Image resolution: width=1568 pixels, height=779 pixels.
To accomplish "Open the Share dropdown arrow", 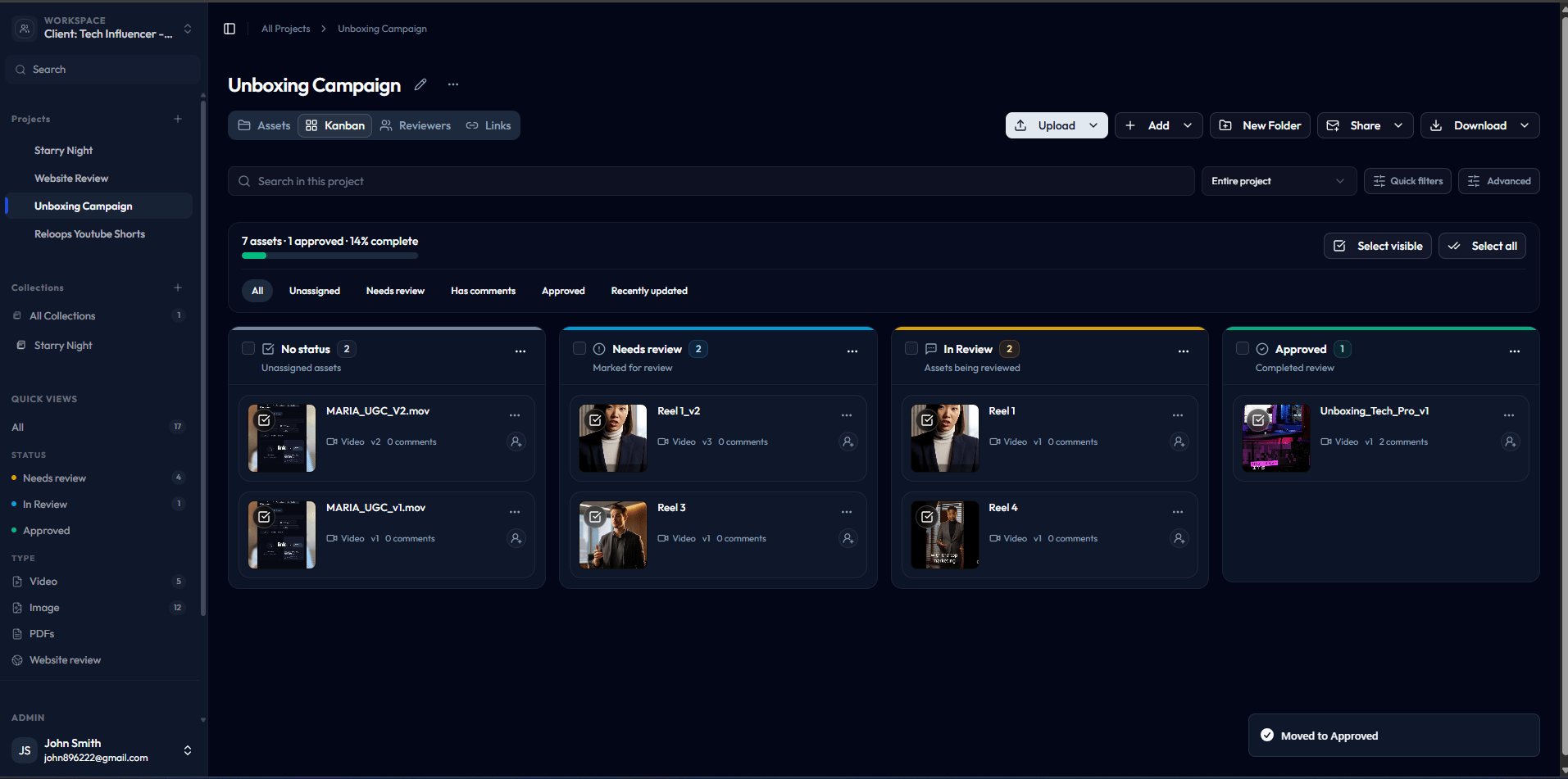I will tap(1398, 125).
